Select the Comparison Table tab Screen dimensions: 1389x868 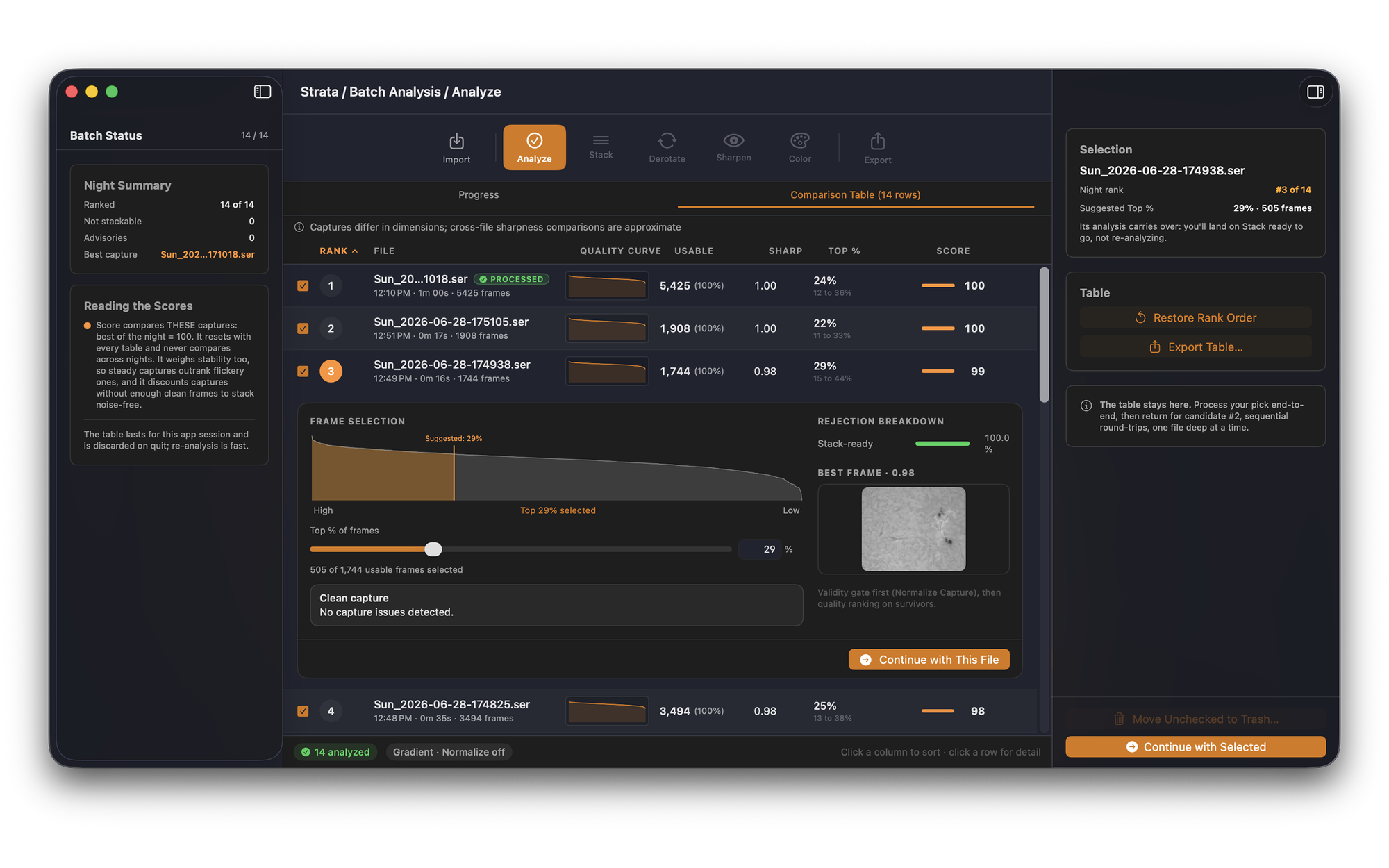(856, 195)
